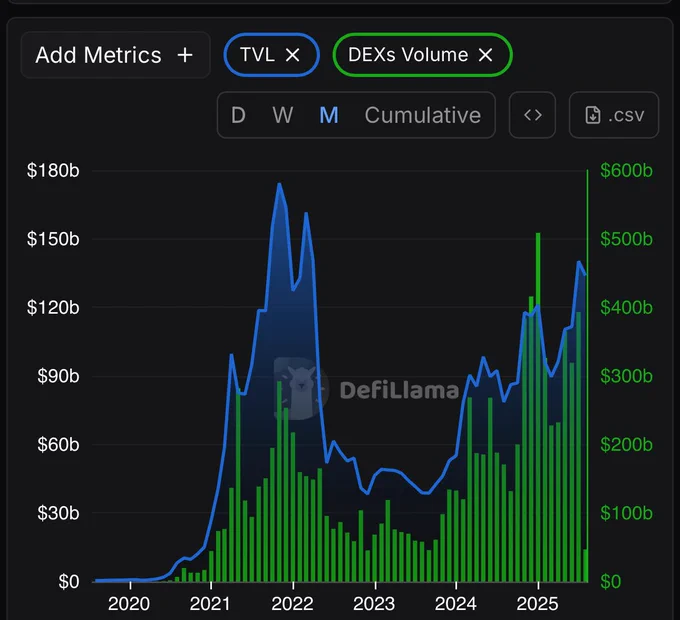Download chart data as .csv
This screenshot has height=620, width=680.
614,115
